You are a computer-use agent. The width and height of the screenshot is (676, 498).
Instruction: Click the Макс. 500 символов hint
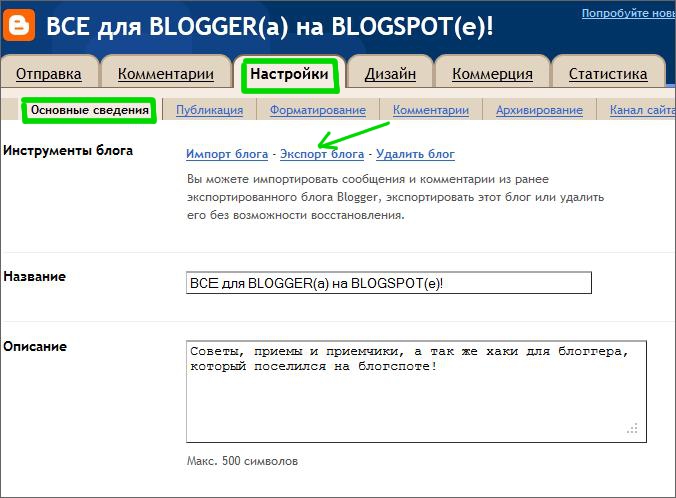(x=242, y=461)
